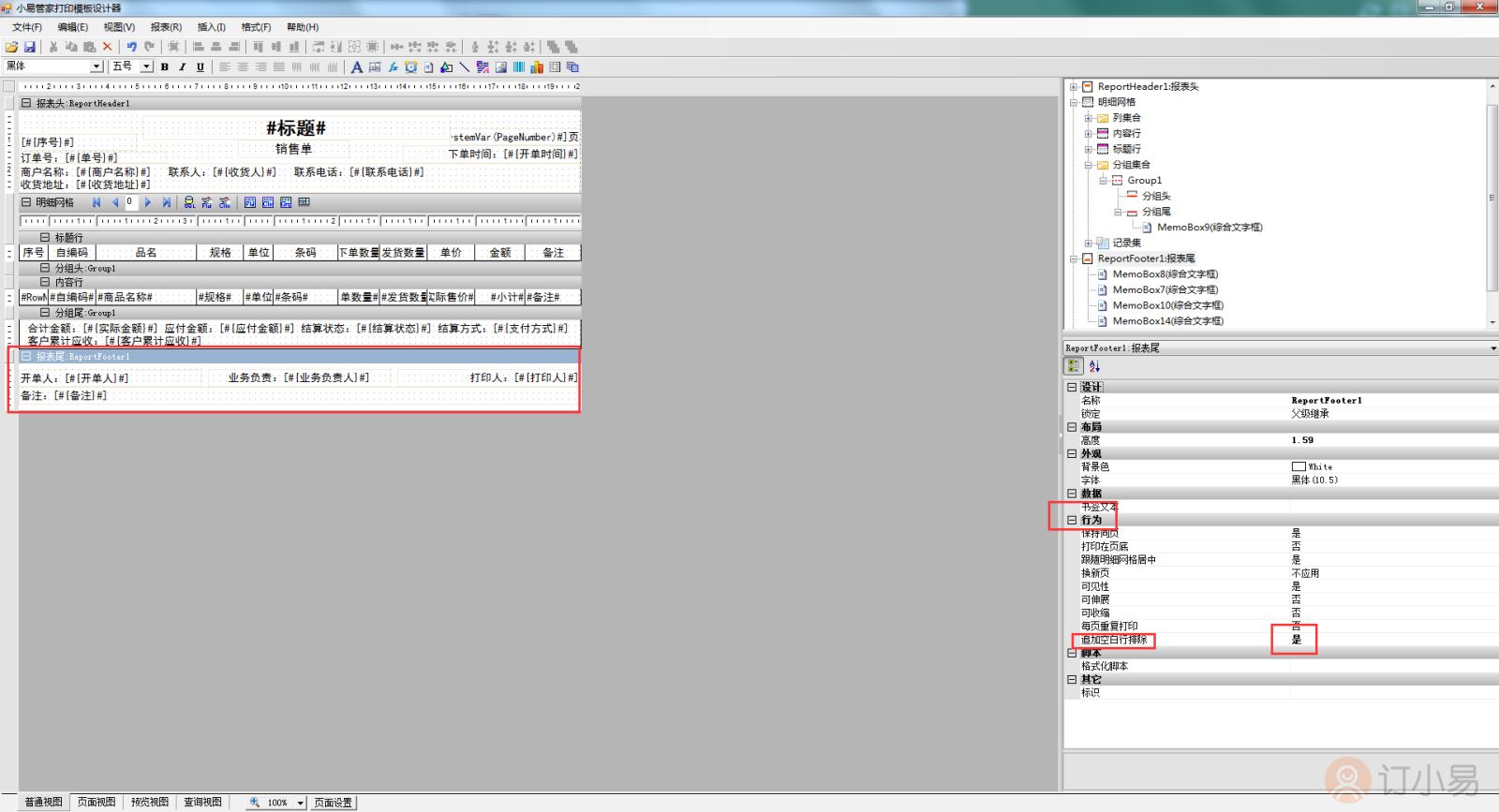Expand the 列集合 tree node
Screen dimensions: 1499x812
coord(1089,118)
